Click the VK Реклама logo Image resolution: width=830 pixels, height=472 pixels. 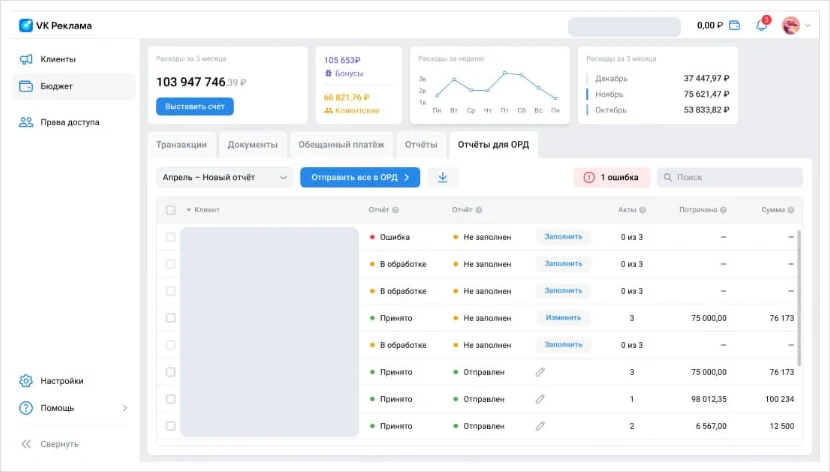tap(55, 25)
